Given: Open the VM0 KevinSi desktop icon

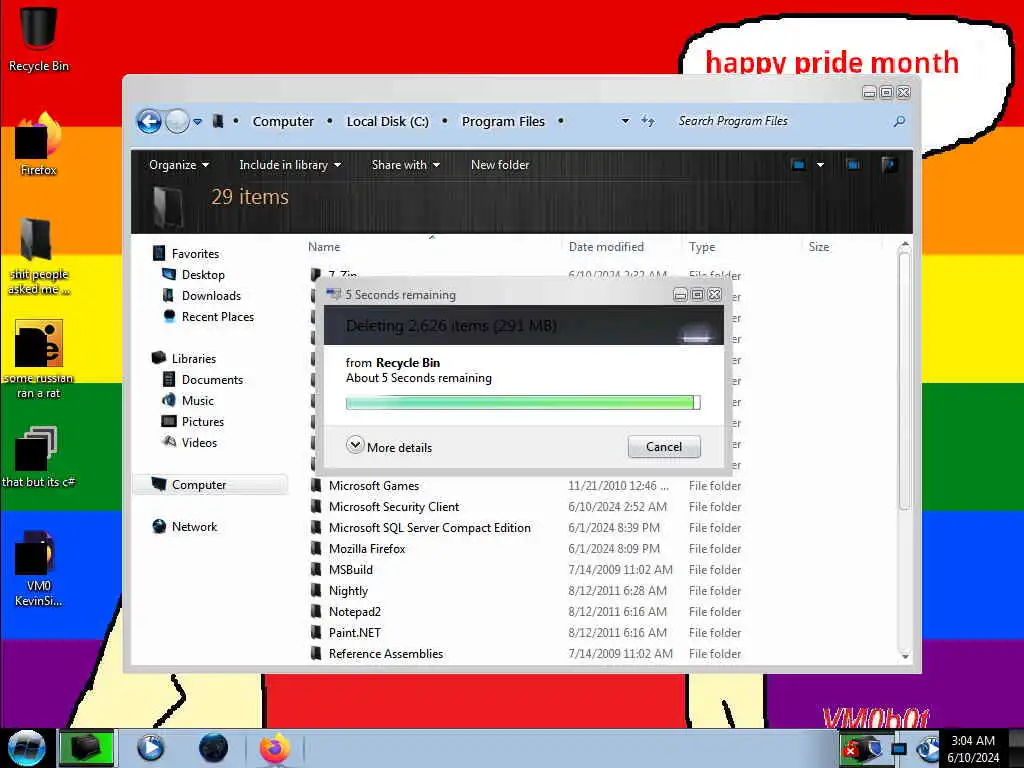Looking at the screenshot, I should point(38,568).
